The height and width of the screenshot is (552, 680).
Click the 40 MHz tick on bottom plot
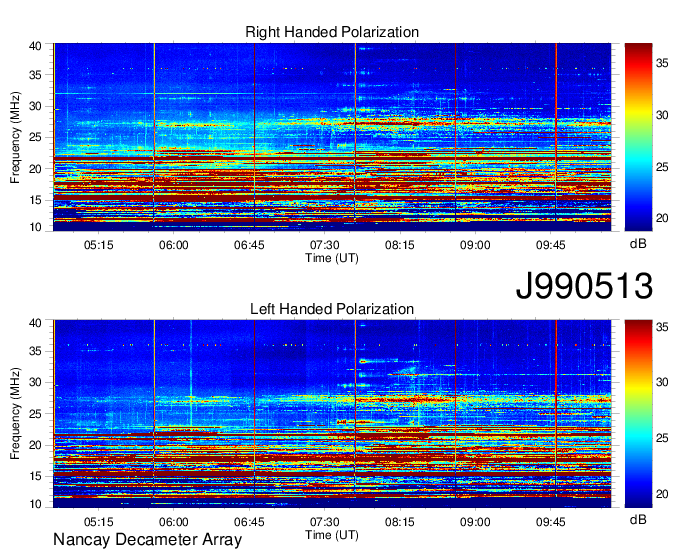click(36, 323)
